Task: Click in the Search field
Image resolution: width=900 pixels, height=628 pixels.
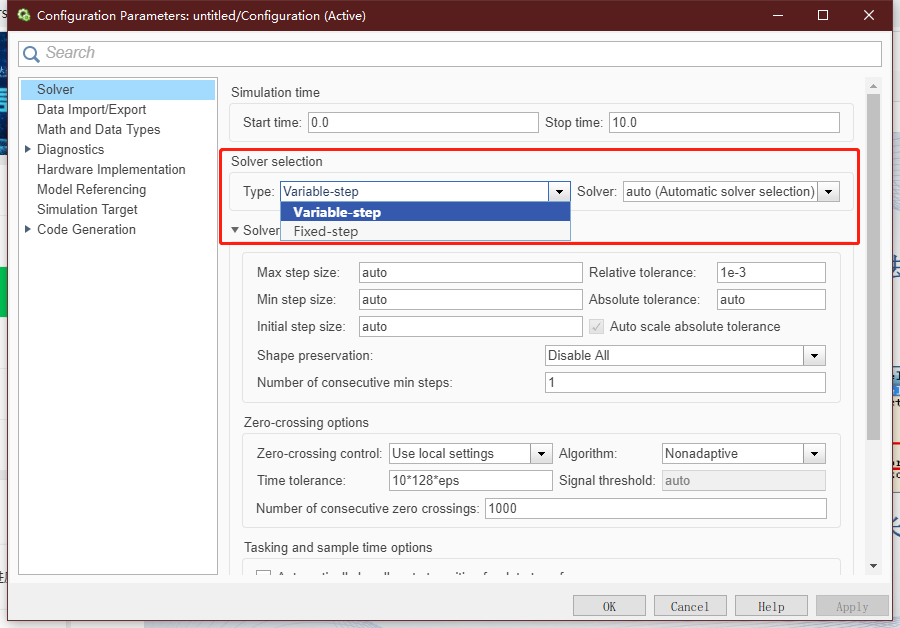Action: pyautogui.click(x=450, y=53)
